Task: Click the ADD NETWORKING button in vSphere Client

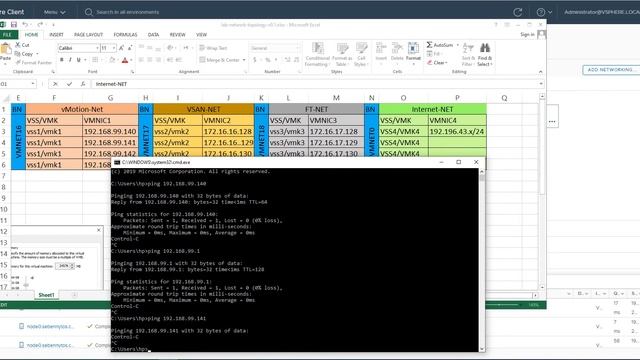Action: 611,70
